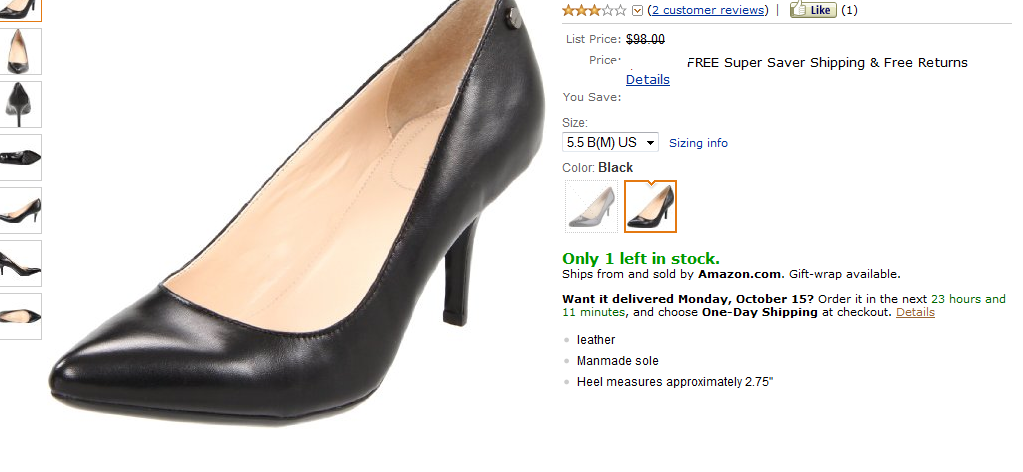
Task: View the front toe-on shoe thumbnail
Action: coord(20,51)
